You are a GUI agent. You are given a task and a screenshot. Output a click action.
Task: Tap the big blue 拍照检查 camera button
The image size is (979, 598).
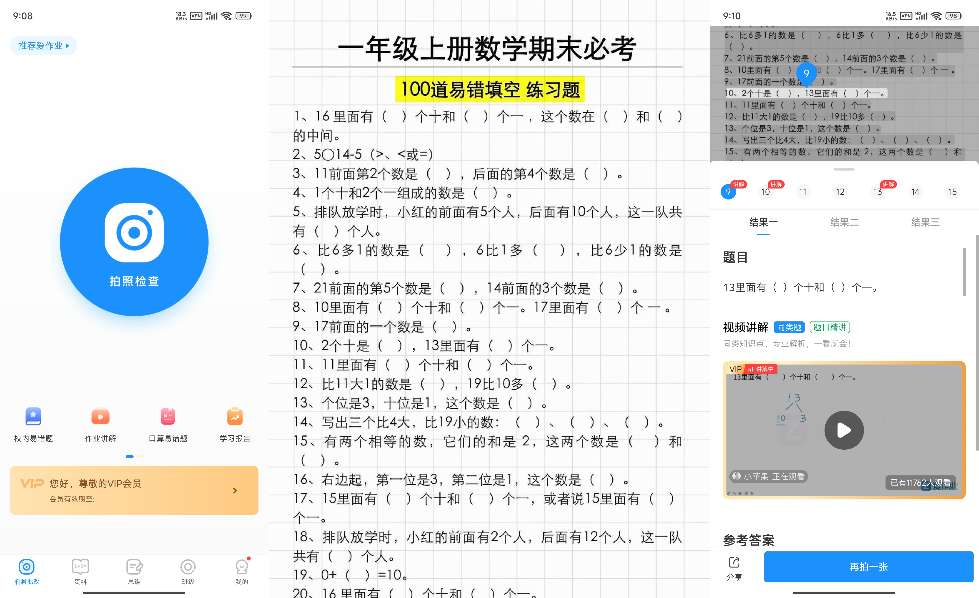[x=134, y=241]
